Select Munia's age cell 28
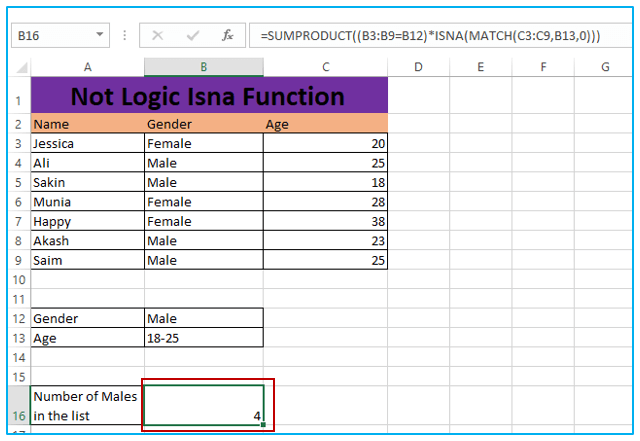 (x=325, y=202)
